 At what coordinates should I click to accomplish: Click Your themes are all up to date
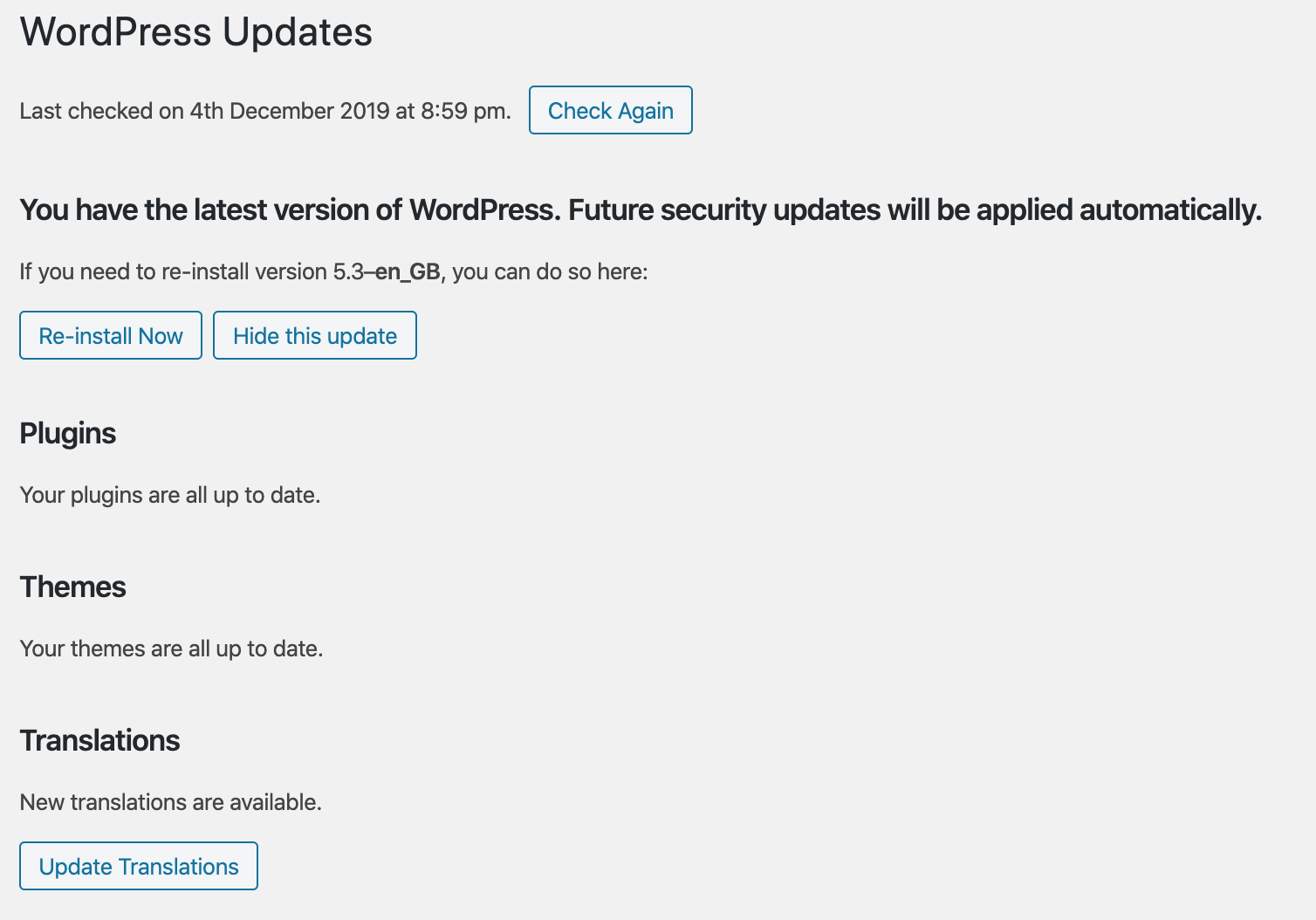[x=172, y=649]
